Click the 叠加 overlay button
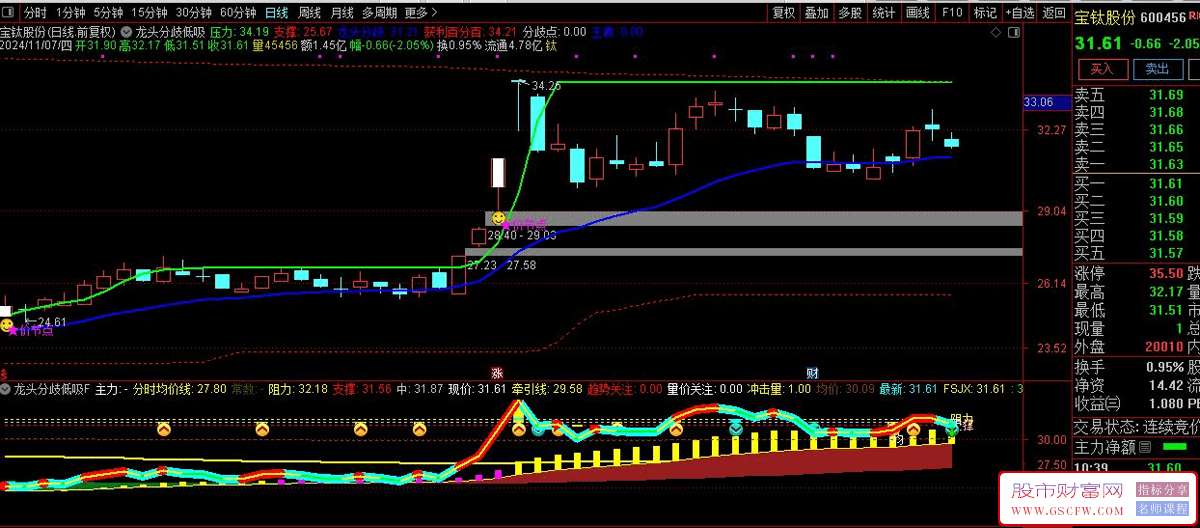Image resolution: width=1200 pixels, height=528 pixels. 817,13
